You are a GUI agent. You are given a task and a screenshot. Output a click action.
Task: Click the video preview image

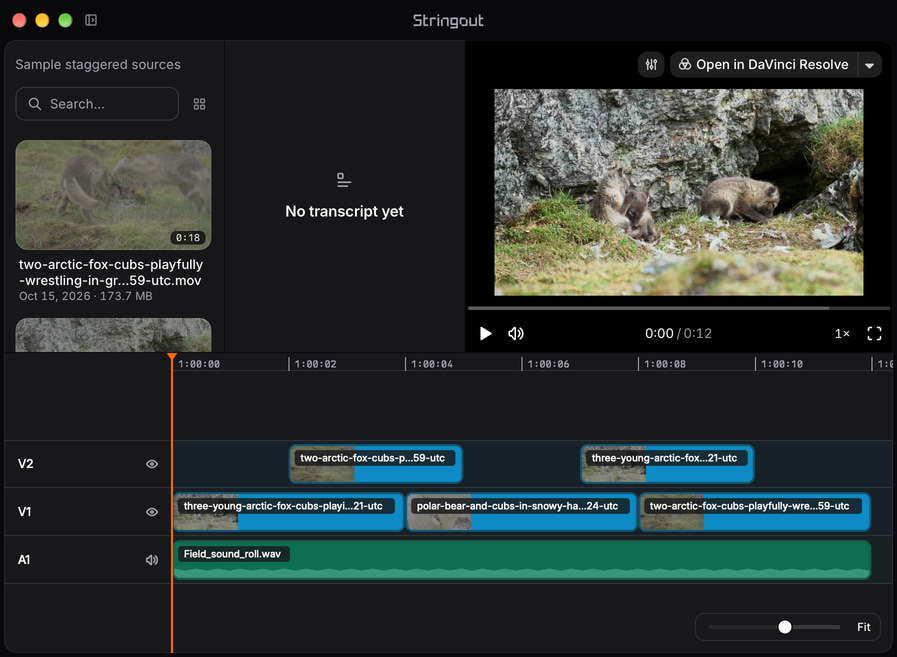pos(678,192)
